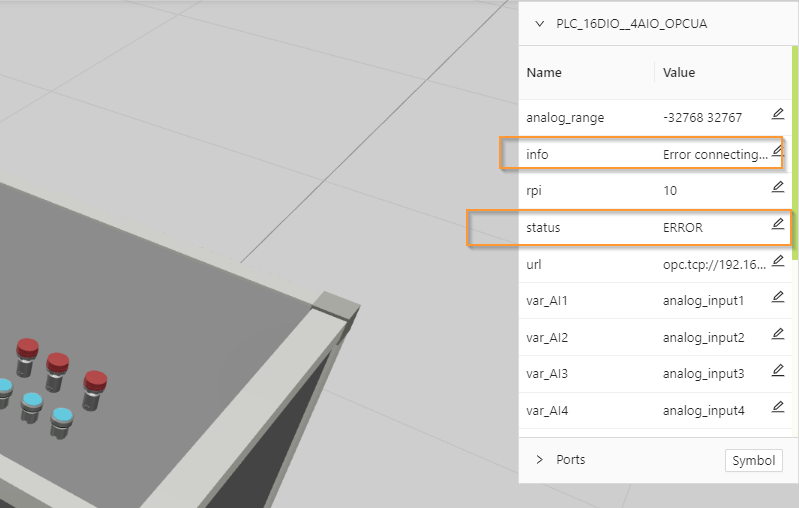
Task: Edit the var_AI3 value
Action: click(x=778, y=370)
